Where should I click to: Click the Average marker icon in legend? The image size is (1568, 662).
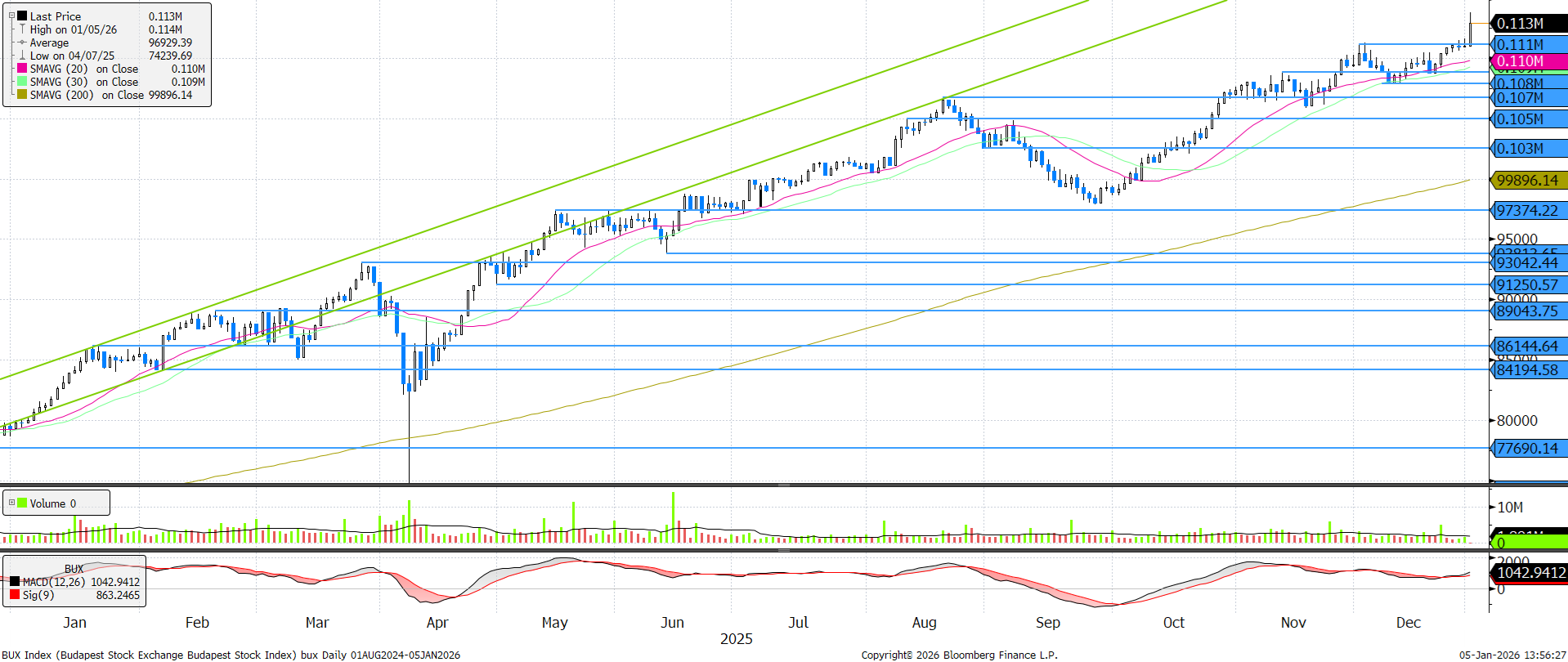pyautogui.click(x=22, y=42)
